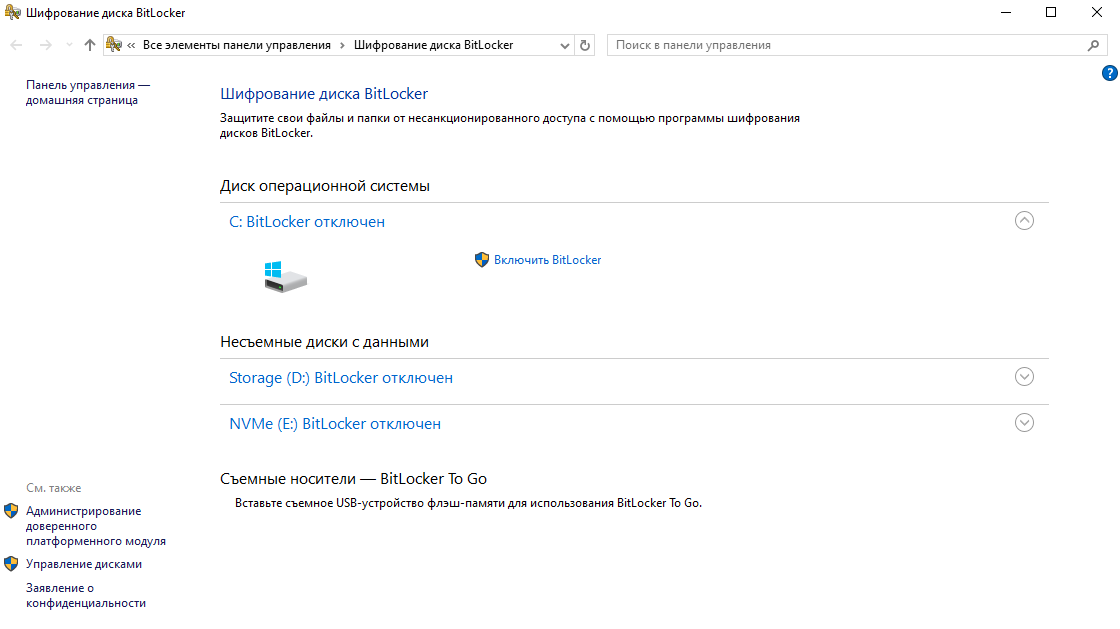Open the address bar history dropdown
Image resolution: width=1120 pixels, height=629 pixels.
pos(565,45)
